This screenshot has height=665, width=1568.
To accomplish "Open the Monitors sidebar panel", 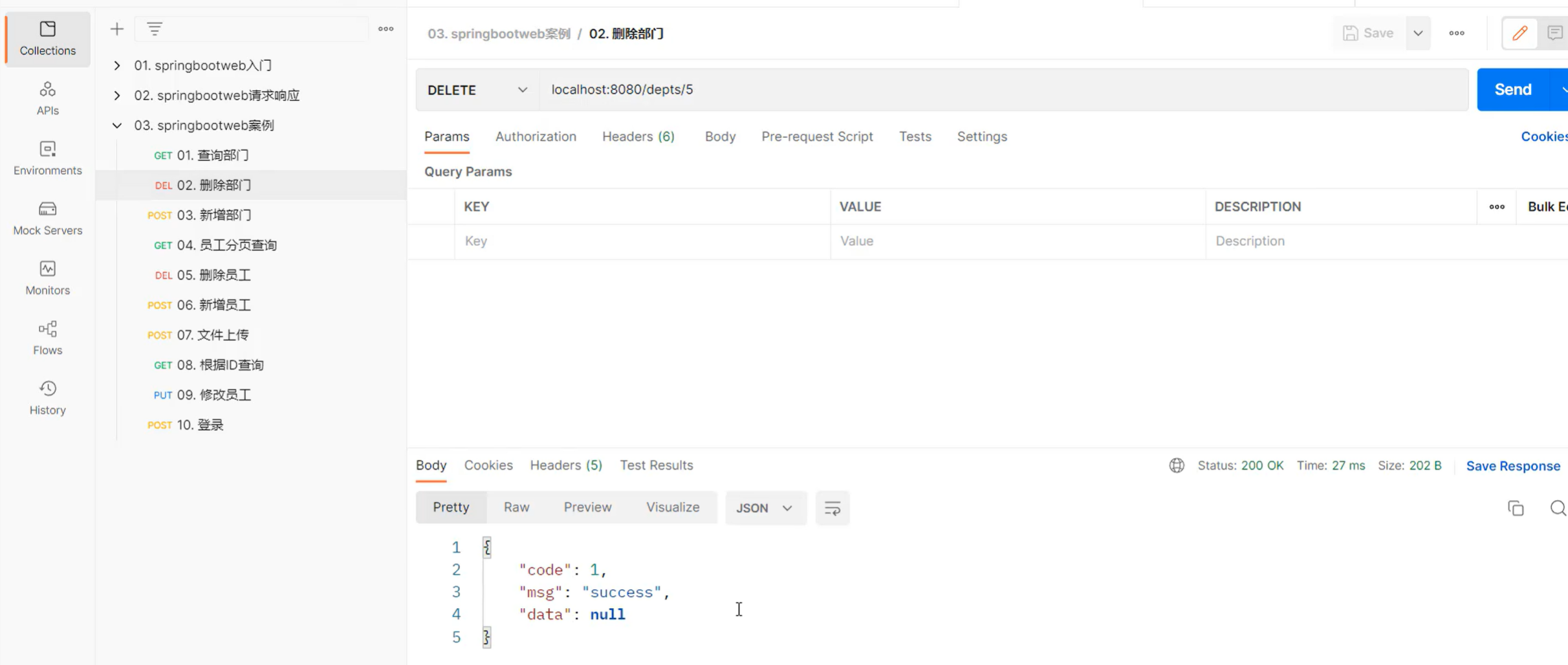I will click(47, 278).
